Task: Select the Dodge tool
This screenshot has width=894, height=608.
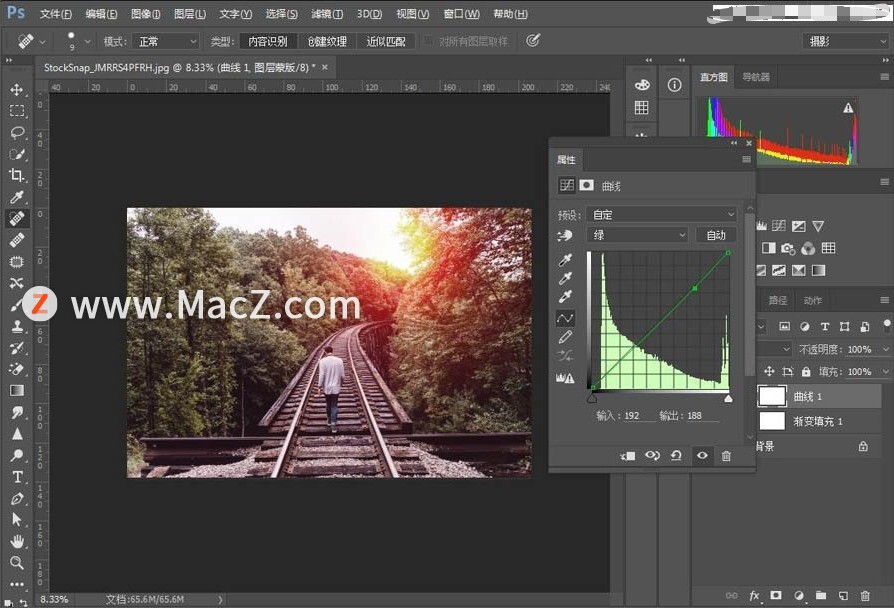Action: coord(17,455)
